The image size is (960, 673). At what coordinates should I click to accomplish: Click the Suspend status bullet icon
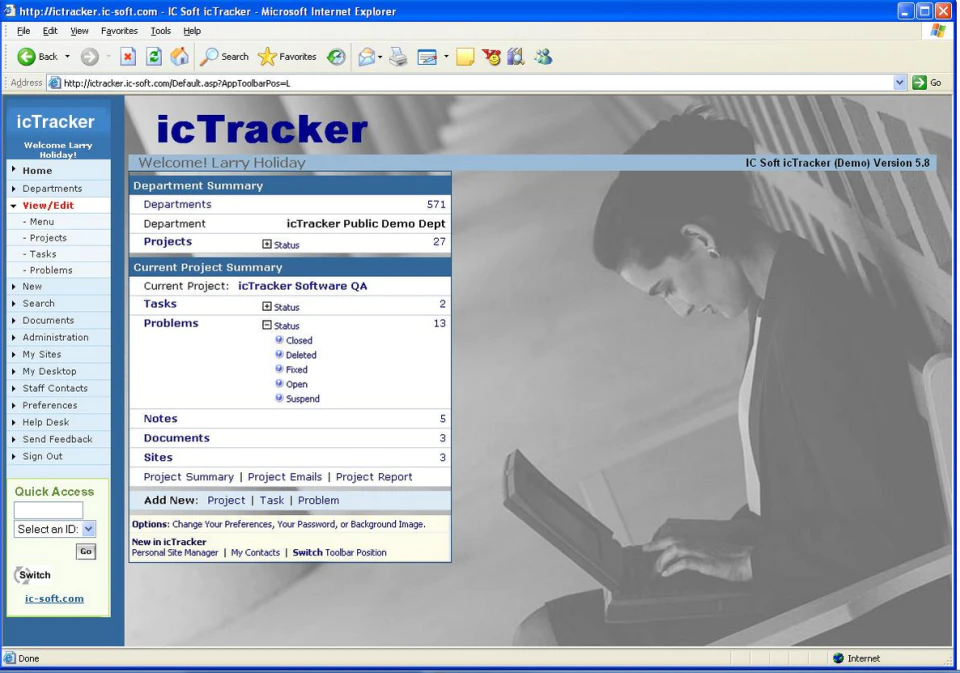[x=279, y=398]
